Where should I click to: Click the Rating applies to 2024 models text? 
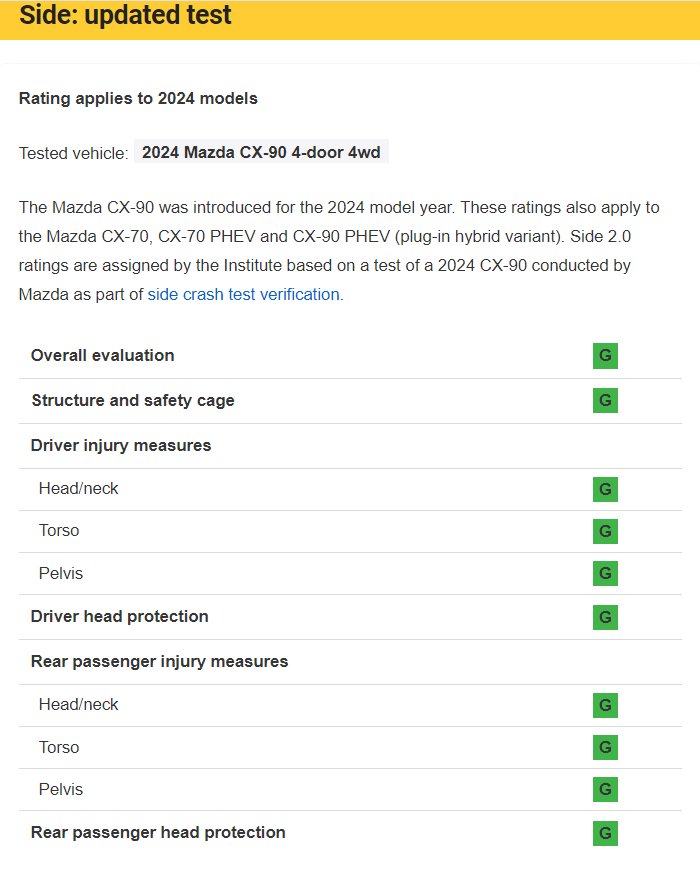138,99
